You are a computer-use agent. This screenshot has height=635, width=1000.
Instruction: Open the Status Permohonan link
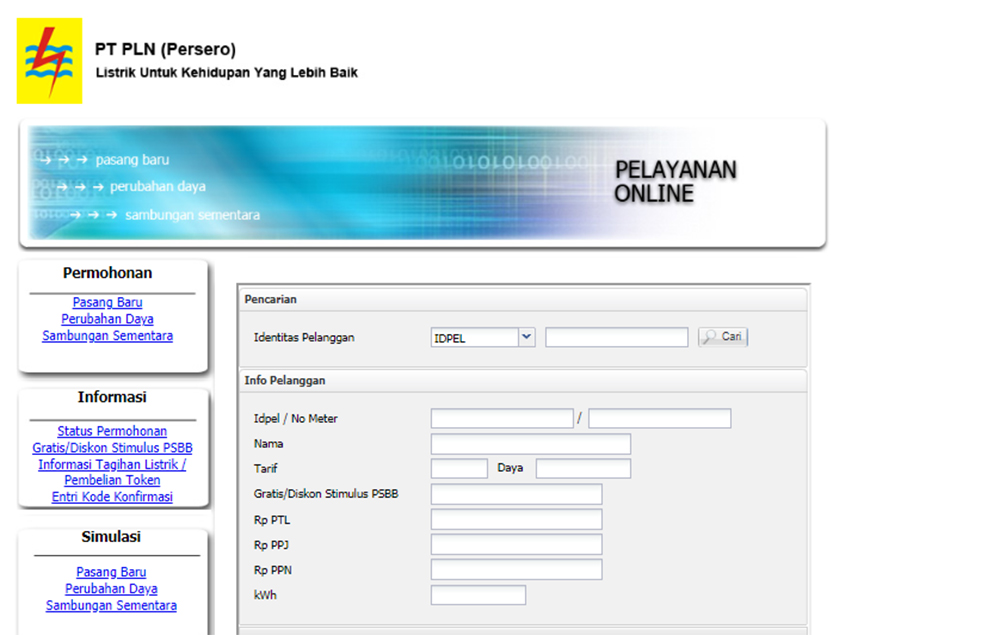click(x=112, y=431)
